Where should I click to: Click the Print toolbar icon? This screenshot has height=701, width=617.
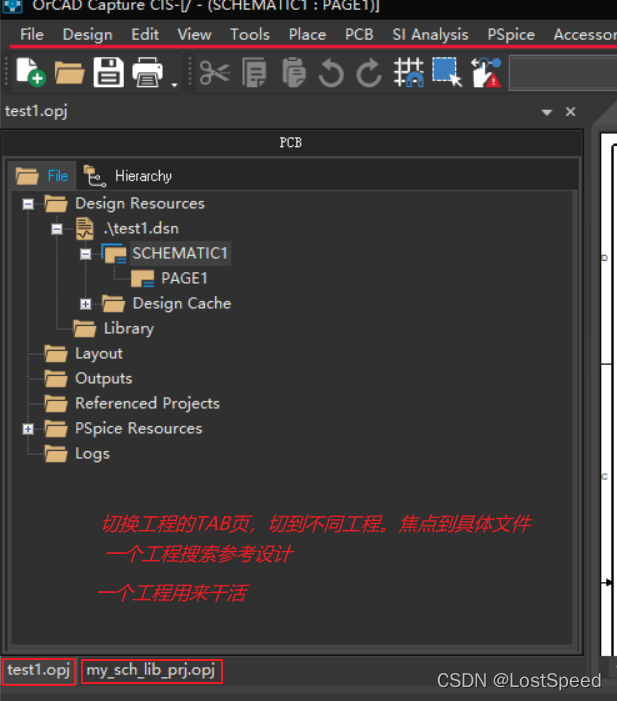[148, 72]
